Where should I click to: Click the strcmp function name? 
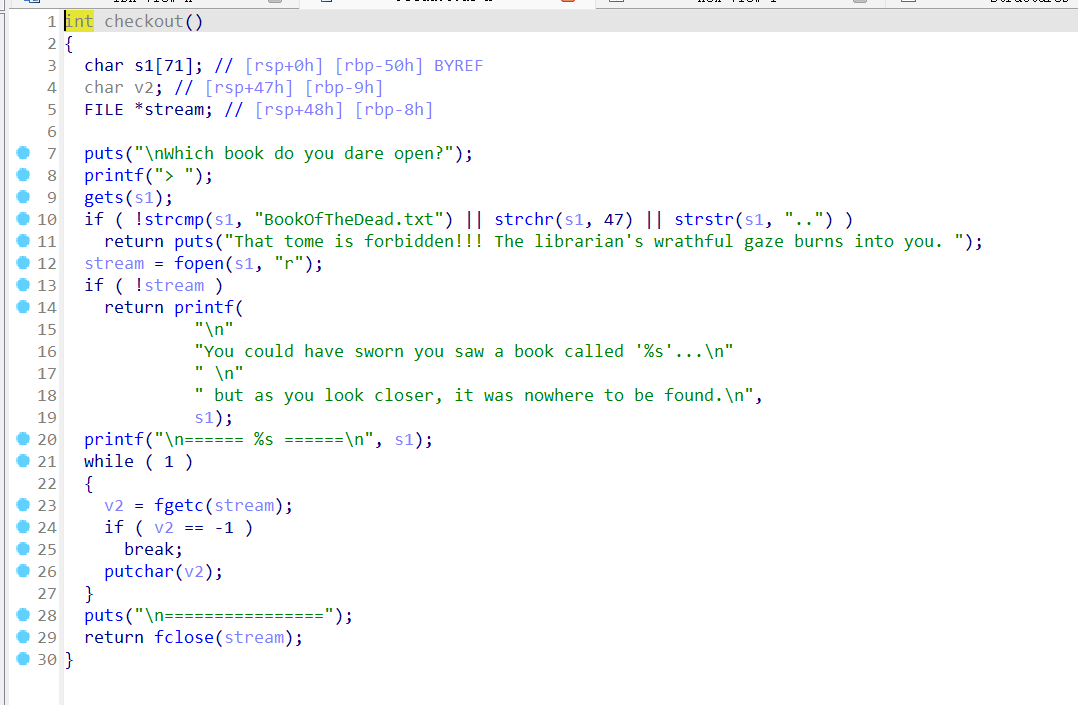174,220
